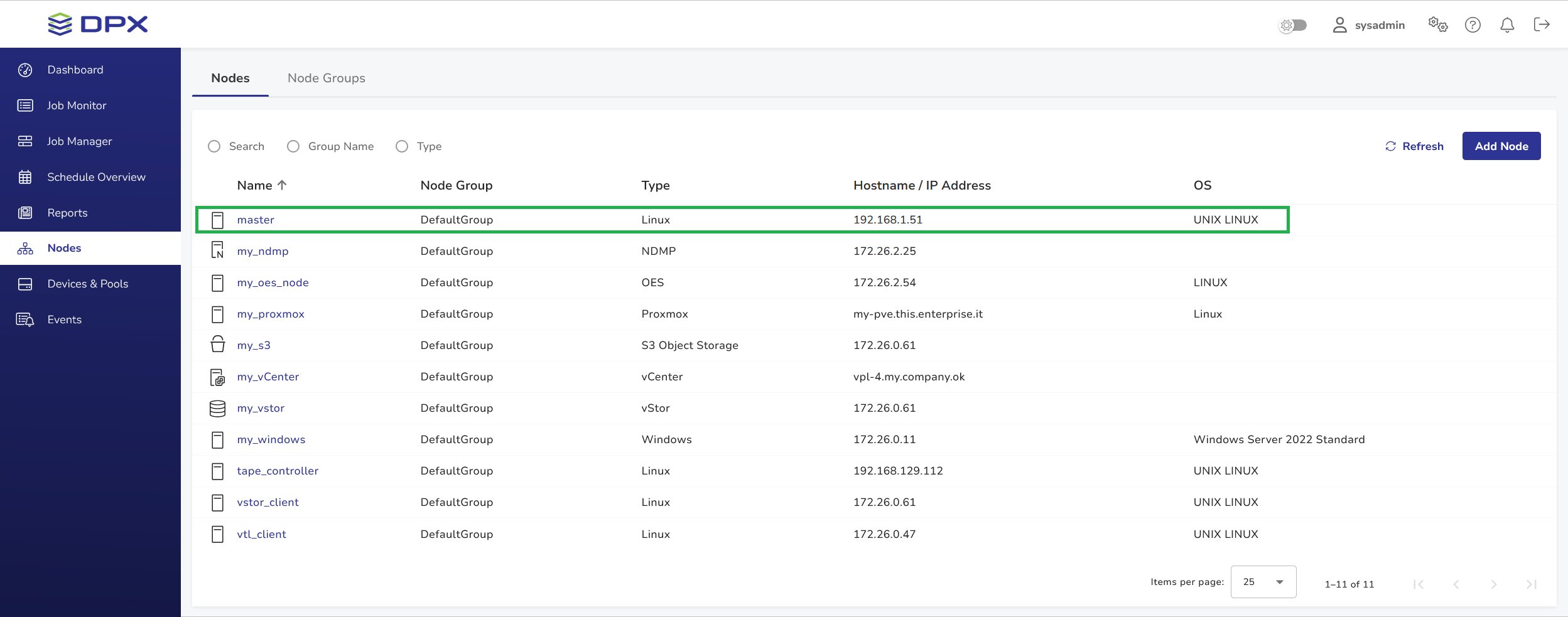This screenshot has width=1568, height=617.
Task: Switch to the Node Groups tab
Action: point(327,78)
